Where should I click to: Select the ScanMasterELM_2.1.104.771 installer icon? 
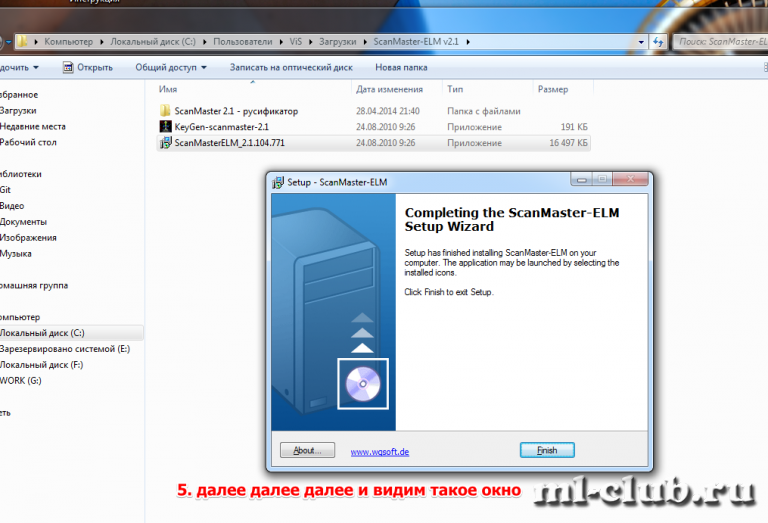click(166, 143)
